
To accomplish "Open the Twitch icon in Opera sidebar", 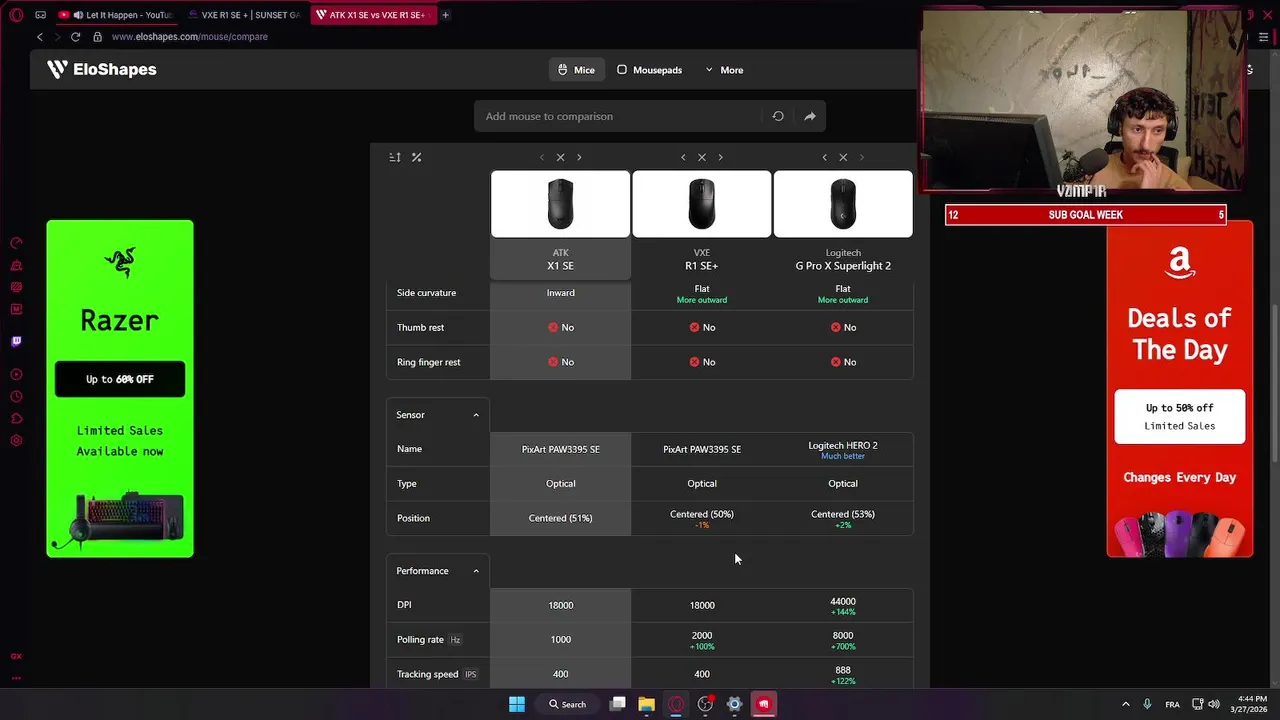I will (x=16, y=341).
